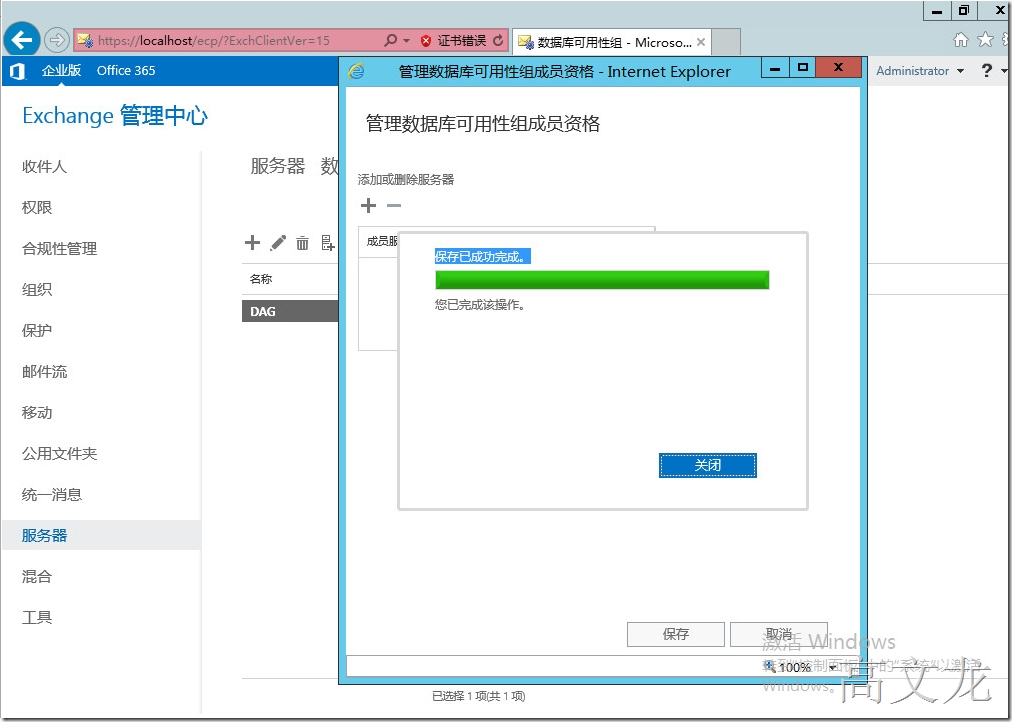Viewport: 1012px width, 722px height.
Task: Open 公用文件夹 in the left navigation
Action: (x=59, y=454)
